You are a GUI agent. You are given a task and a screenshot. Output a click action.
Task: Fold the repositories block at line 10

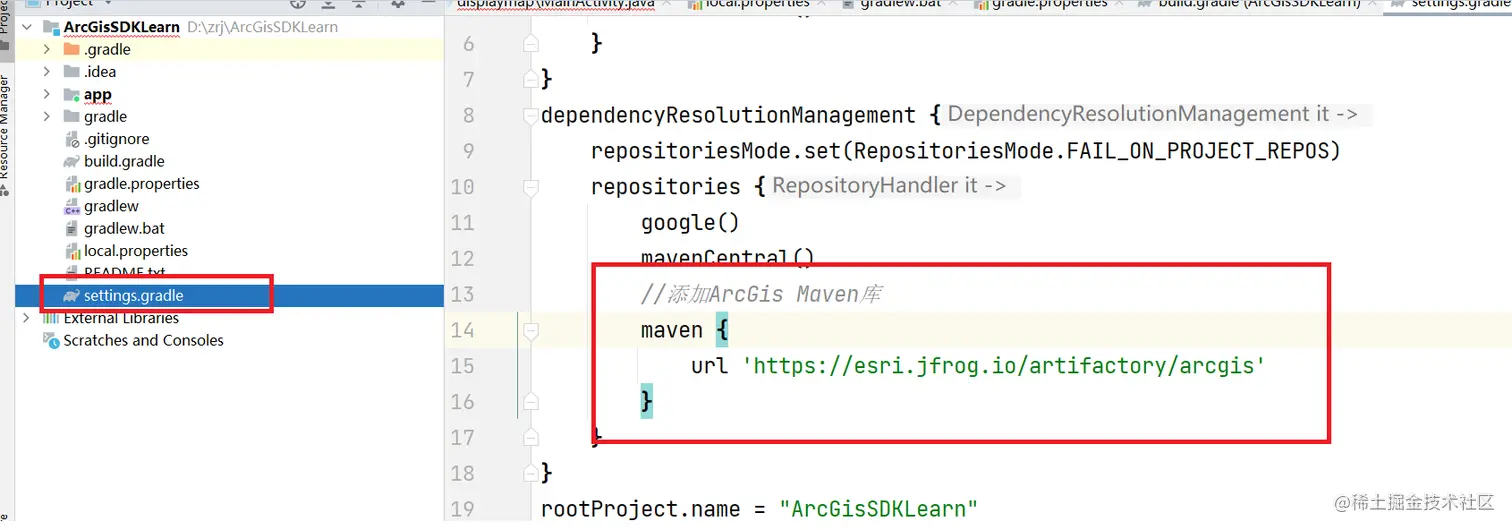531,187
